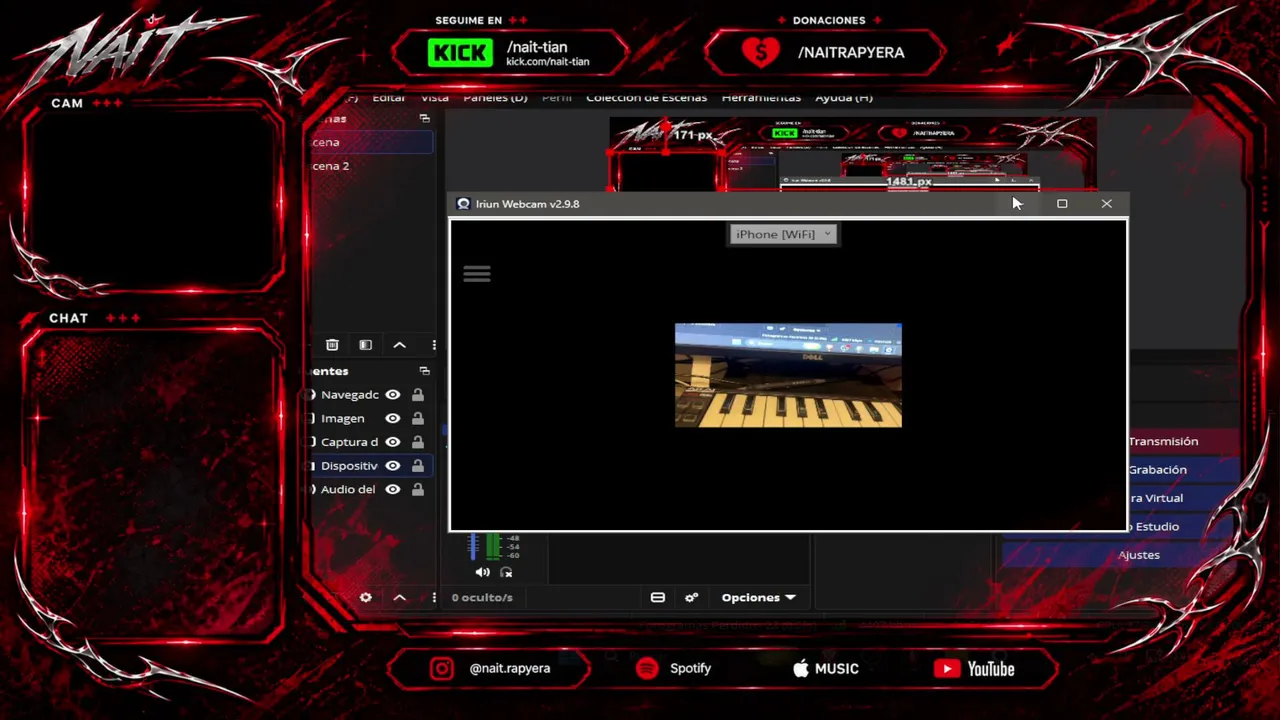Open the Paneles (D) menu

click(495, 98)
